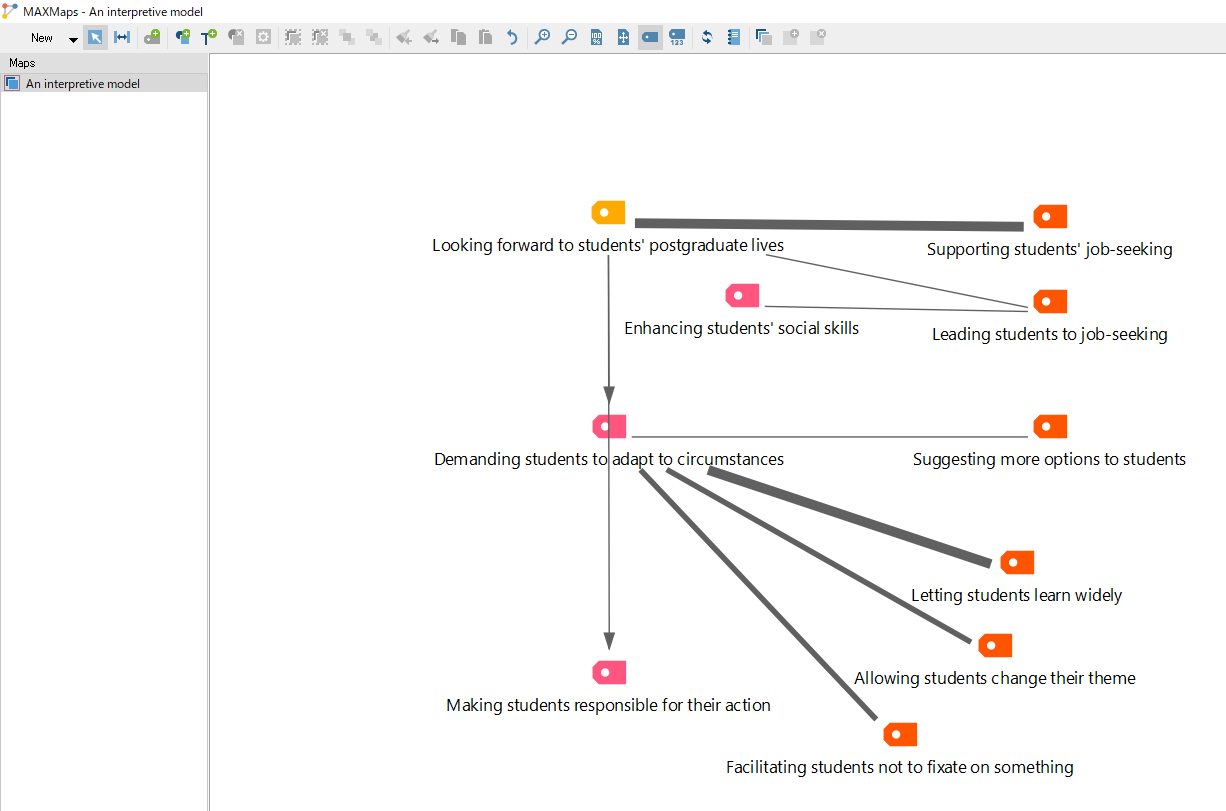Click the New map button
This screenshot has height=811, width=1226.
(x=42, y=38)
